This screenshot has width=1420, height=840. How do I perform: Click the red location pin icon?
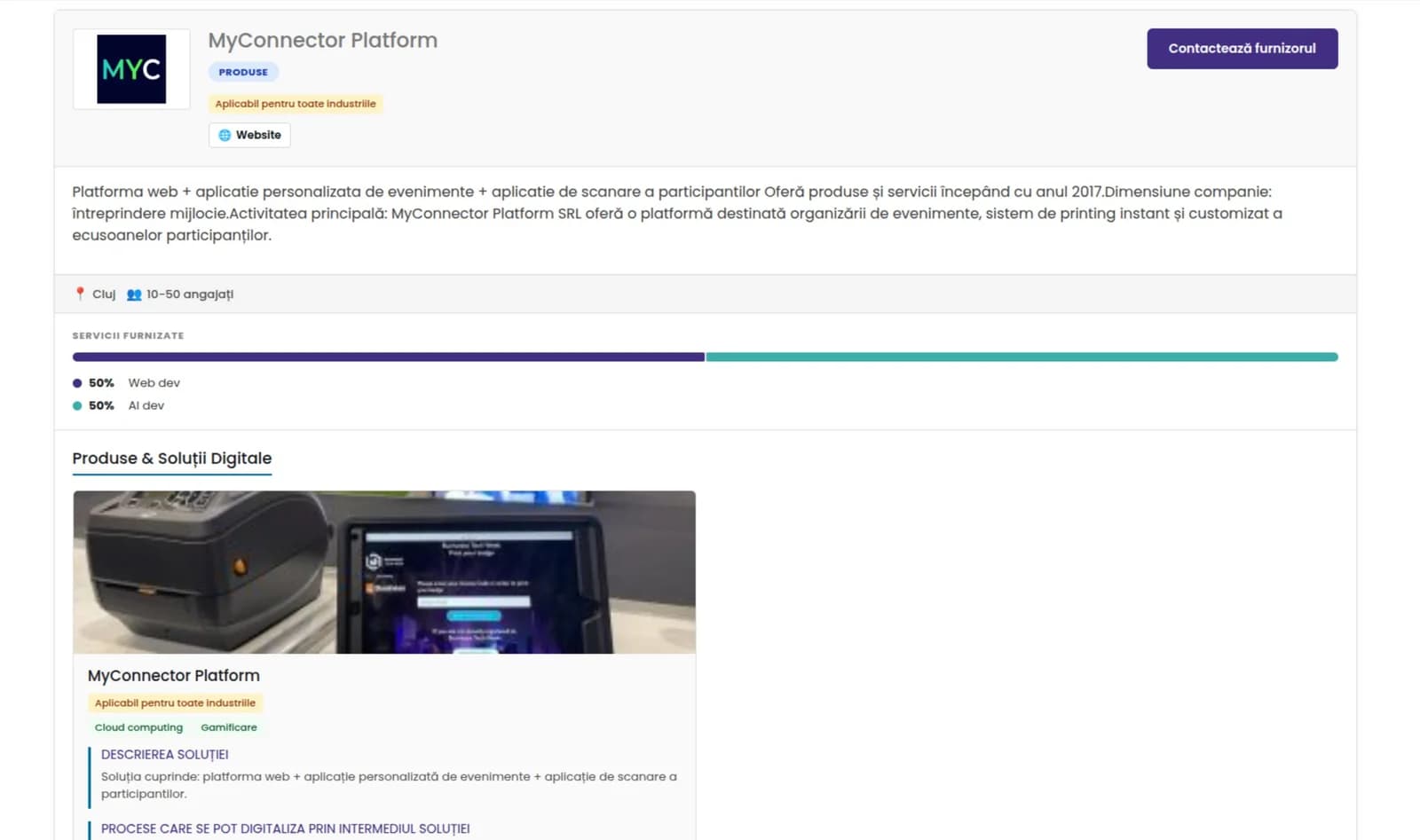pyautogui.click(x=80, y=294)
